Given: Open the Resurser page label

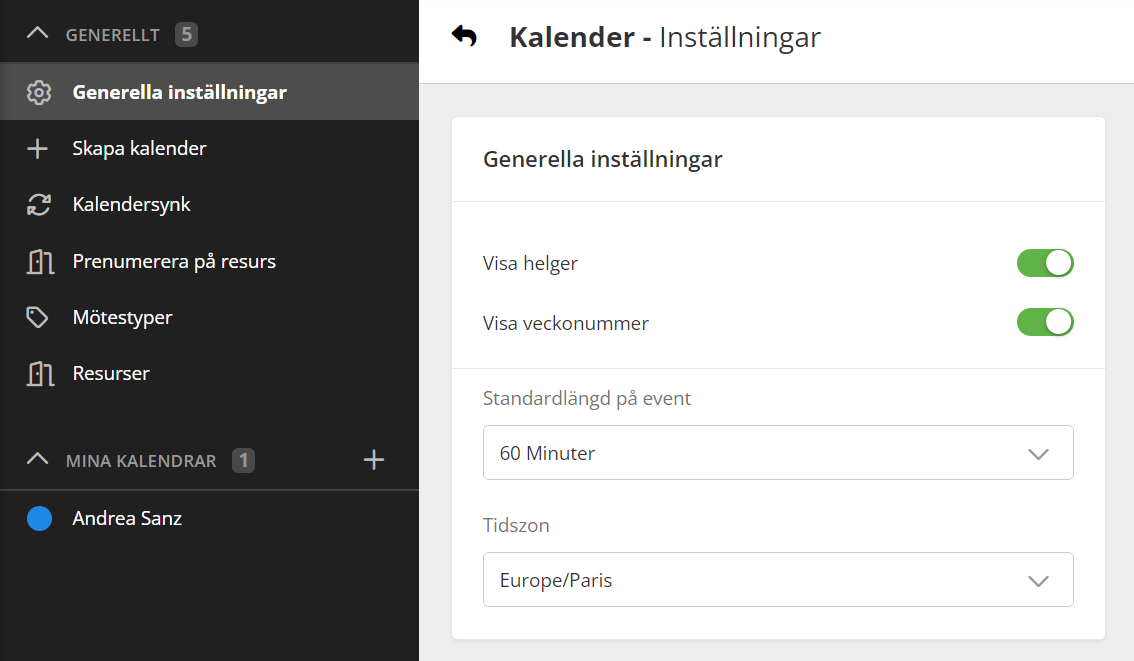Looking at the screenshot, I should click(111, 374).
